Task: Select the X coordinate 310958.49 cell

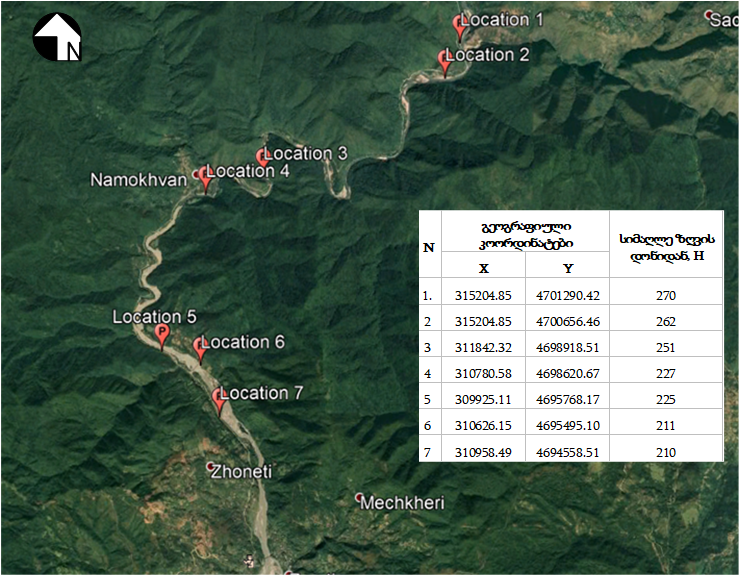Action: (483, 452)
